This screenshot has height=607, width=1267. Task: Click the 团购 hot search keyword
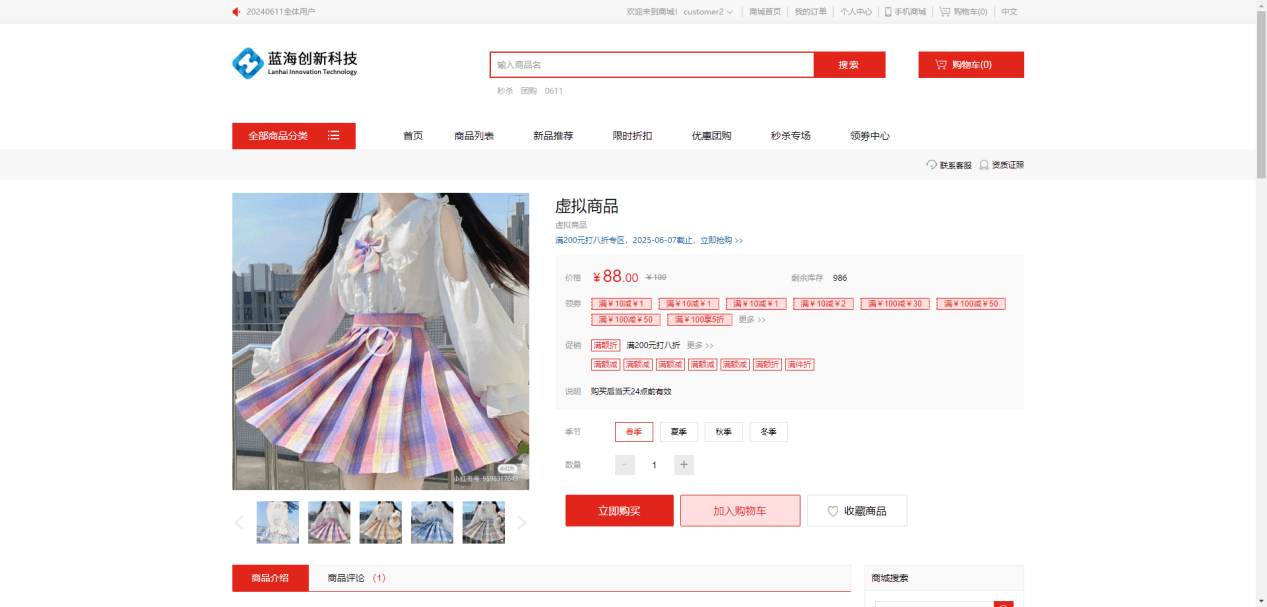click(x=529, y=91)
